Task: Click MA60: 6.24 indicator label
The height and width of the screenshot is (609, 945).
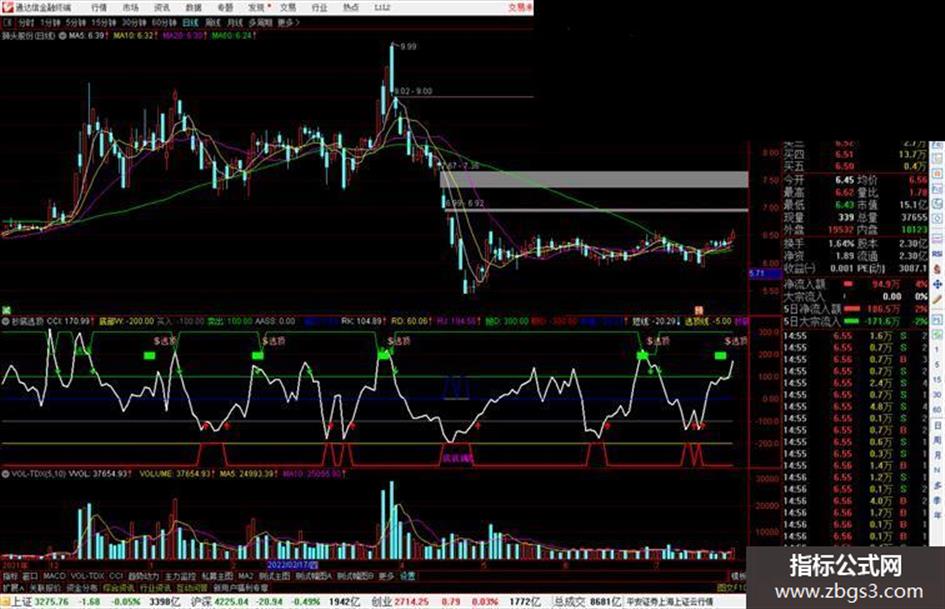Action: (234, 36)
